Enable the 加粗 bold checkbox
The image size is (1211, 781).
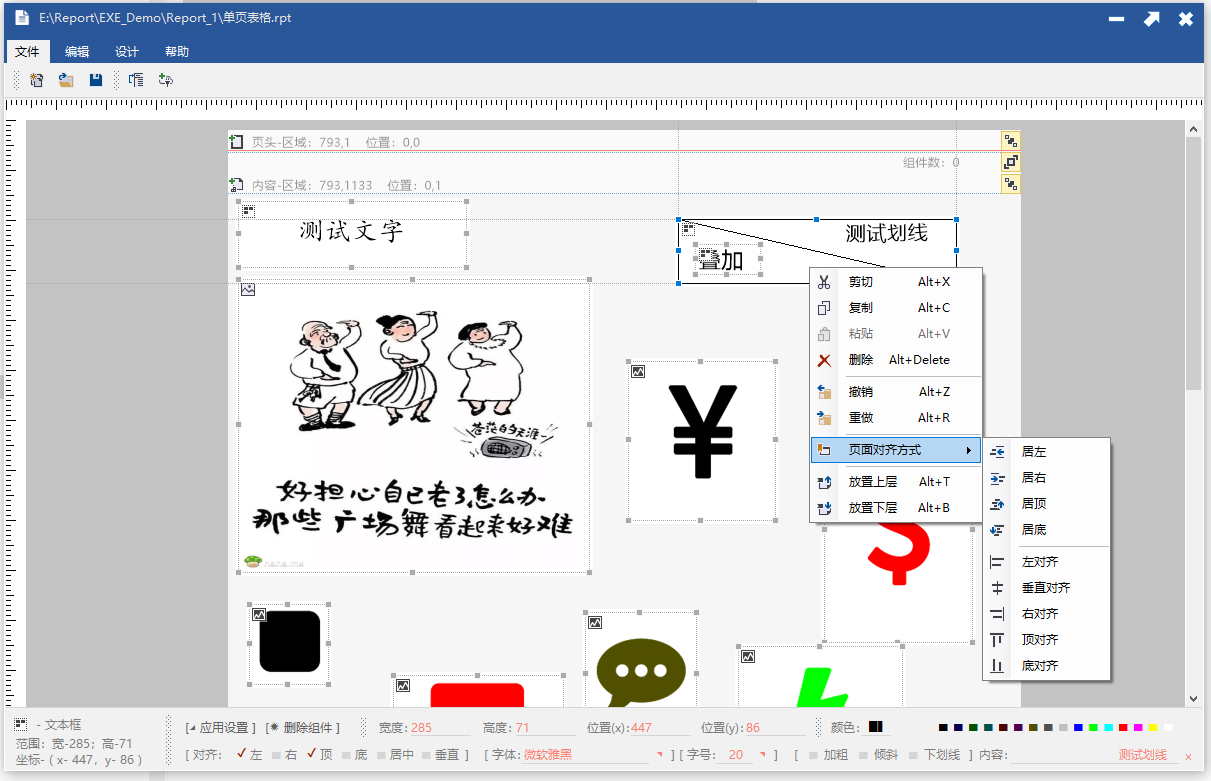click(x=814, y=755)
